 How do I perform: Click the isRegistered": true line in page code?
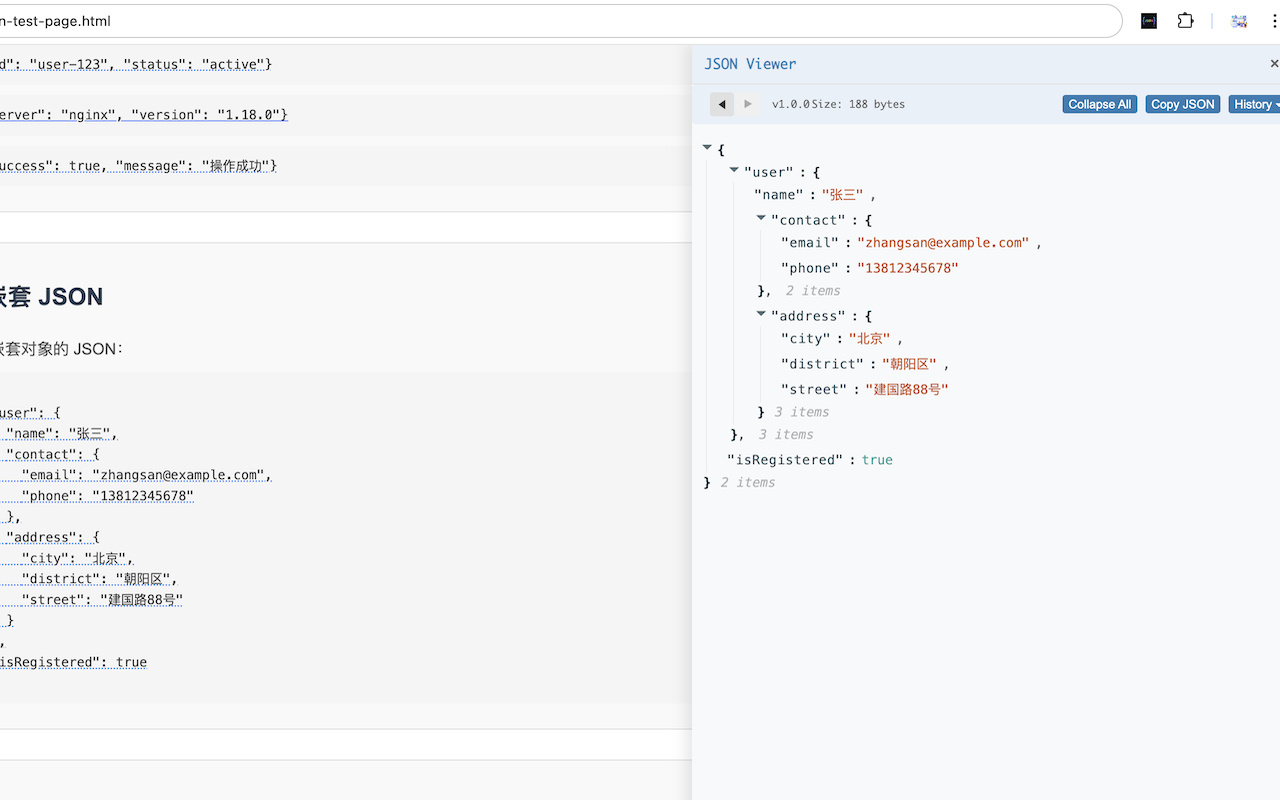[x=73, y=662]
